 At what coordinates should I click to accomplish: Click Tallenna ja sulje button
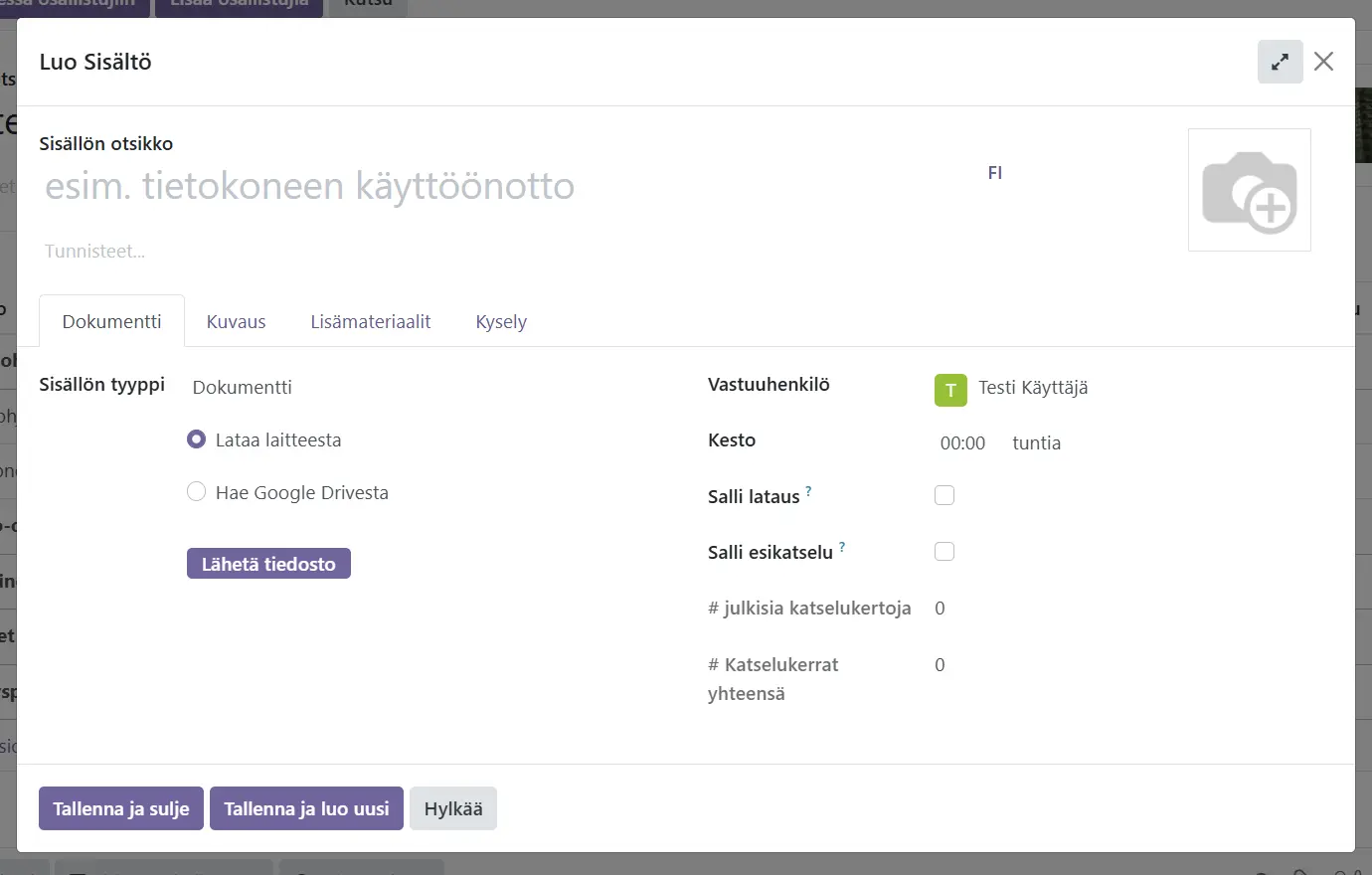[x=121, y=809]
